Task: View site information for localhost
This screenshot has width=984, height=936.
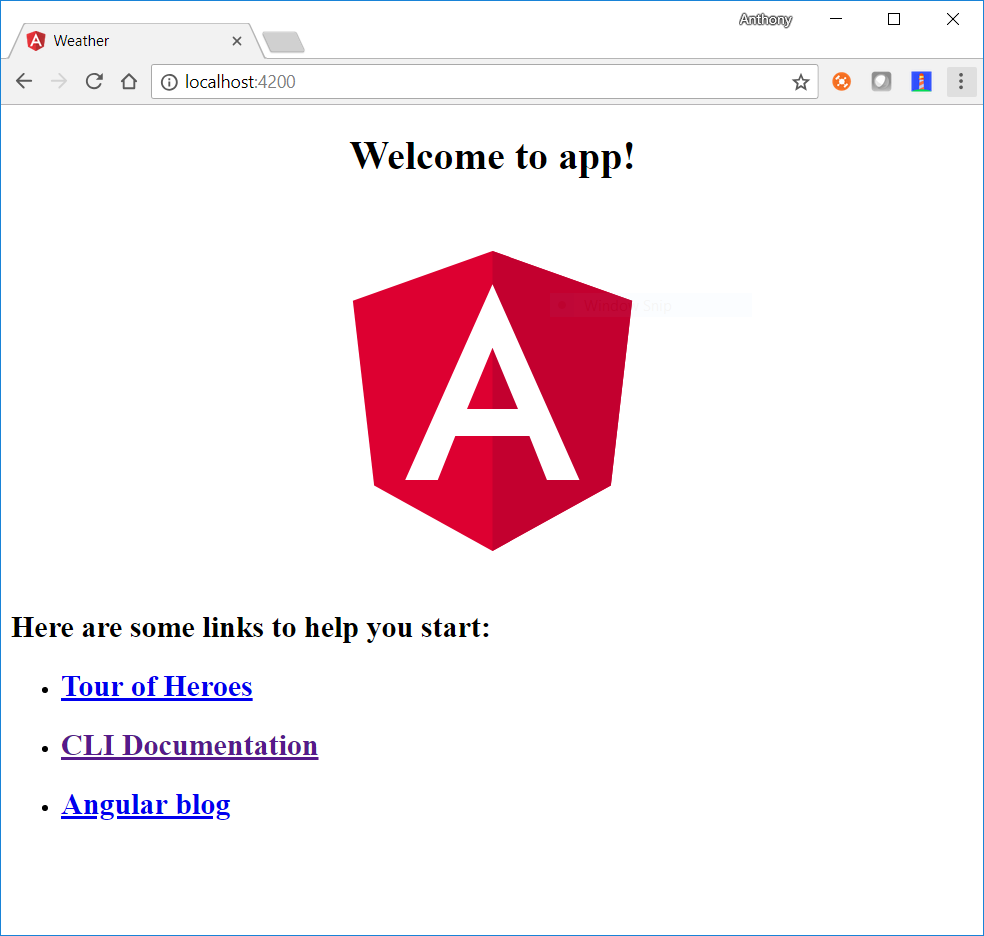Action: [x=169, y=82]
